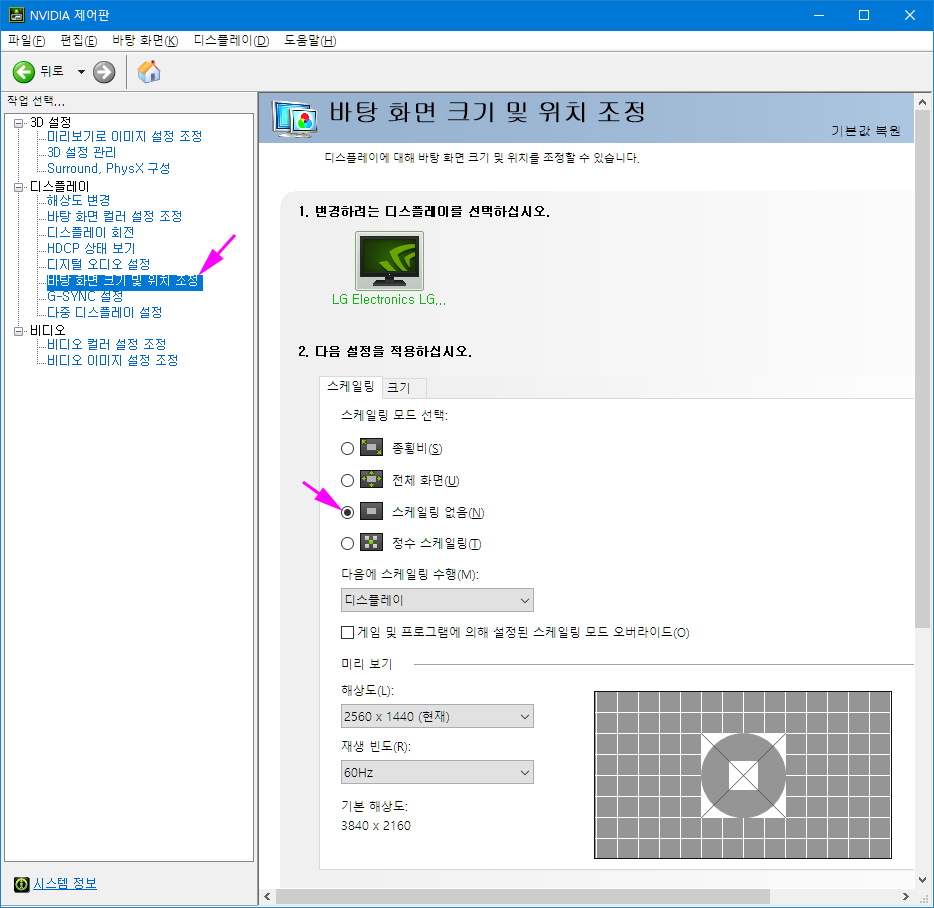934x908 pixels.
Task: Open 비디오 이미지 설정 조정
Action: (113, 360)
